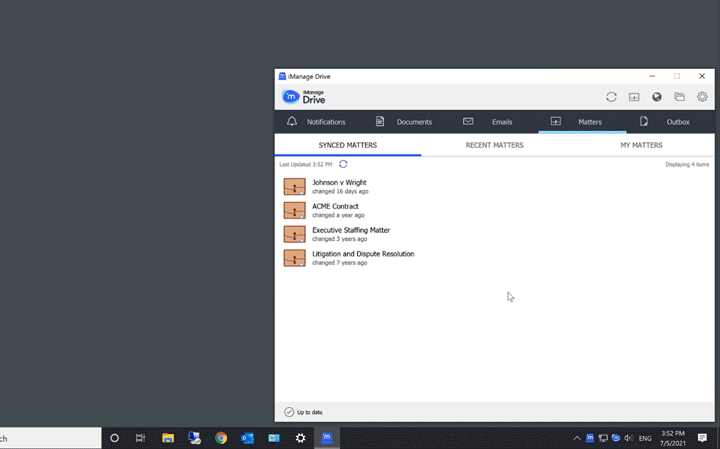Click the Up to date status checkmark

tap(289, 412)
